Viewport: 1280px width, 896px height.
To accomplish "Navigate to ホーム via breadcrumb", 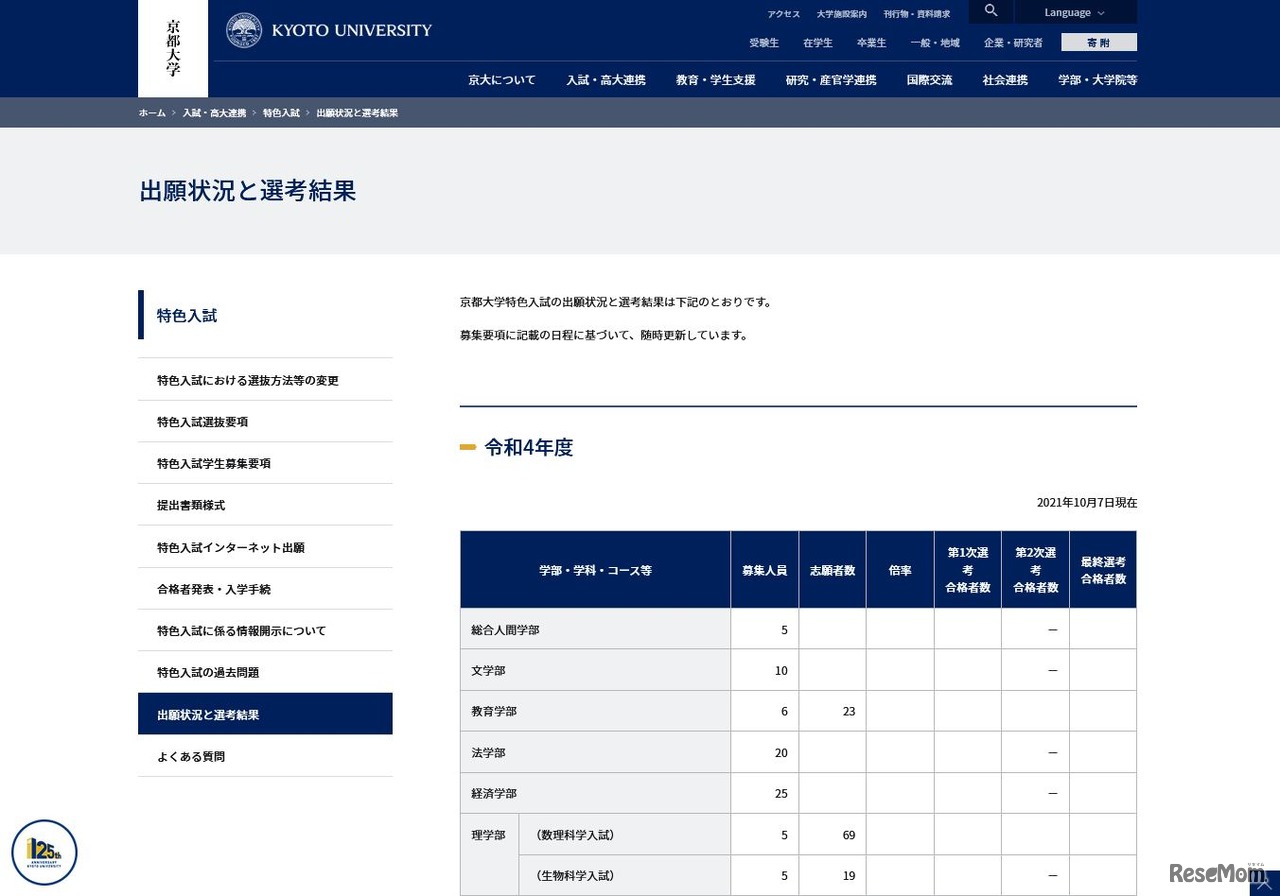I will click(x=151, y=113).
